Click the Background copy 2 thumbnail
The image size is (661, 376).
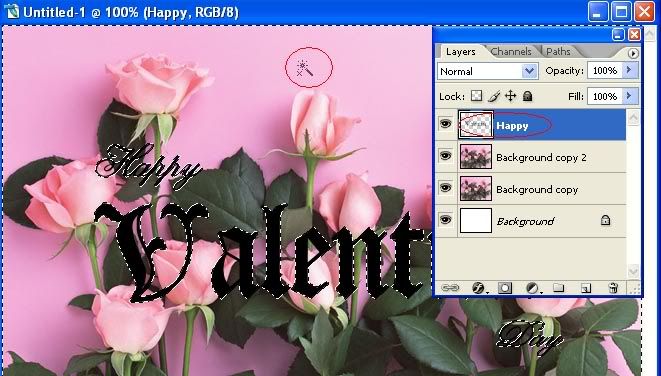pyautogui.click(x=476, y=156)
